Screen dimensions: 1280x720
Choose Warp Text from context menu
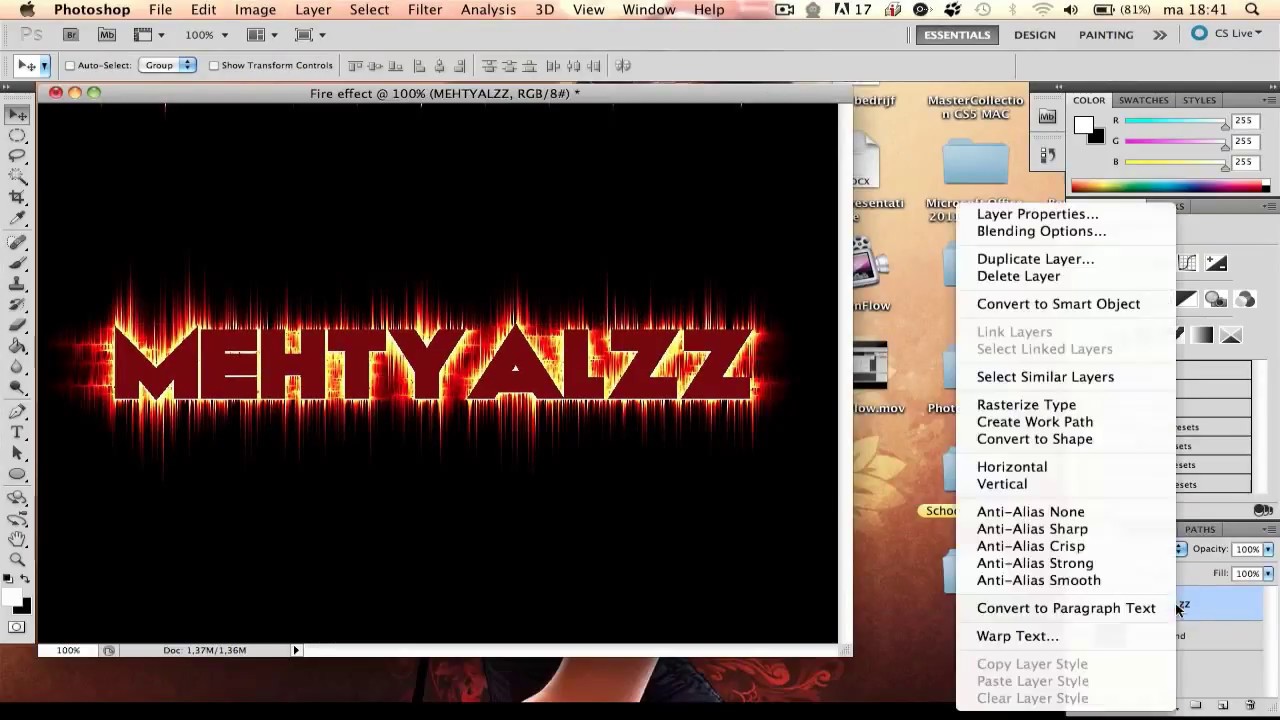pos(1017,636)
